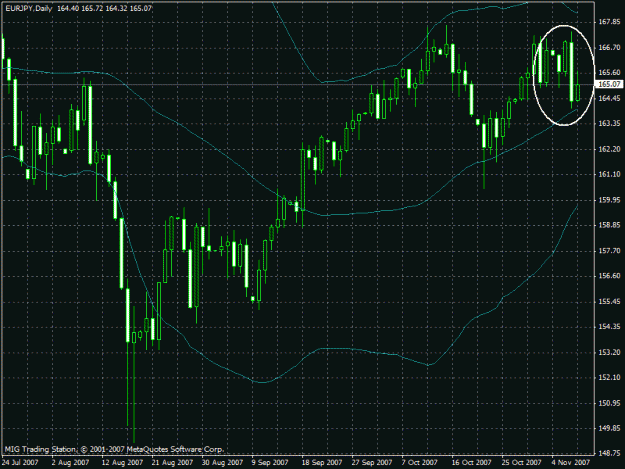The width and height of the screenshot is (625, 469).
Task: Click the 16 Oct 2007 date label
Action: (x=472, y=462)
